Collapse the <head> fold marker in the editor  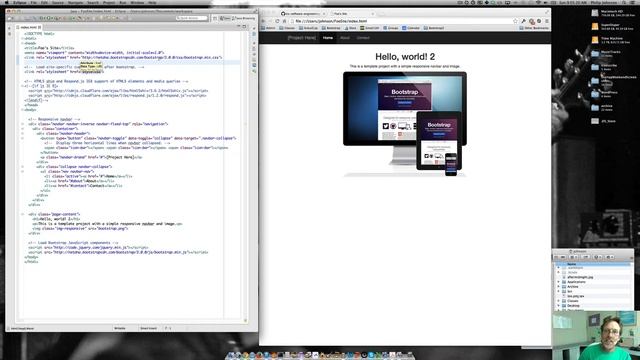pyautogui.click(x=22, y=43)
